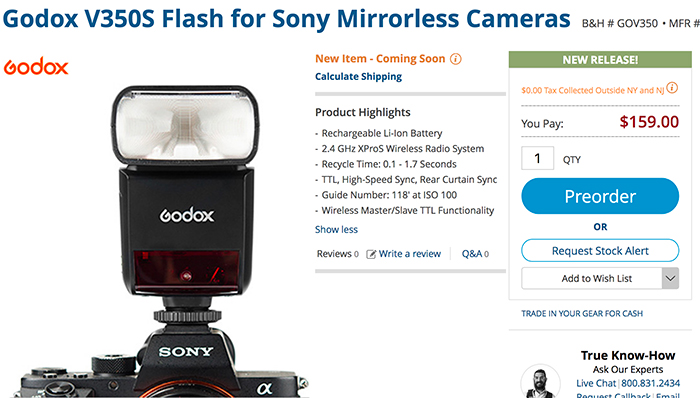Click the Godox brand logo
This screenshot has height=398, width=700.
(36, 66)
